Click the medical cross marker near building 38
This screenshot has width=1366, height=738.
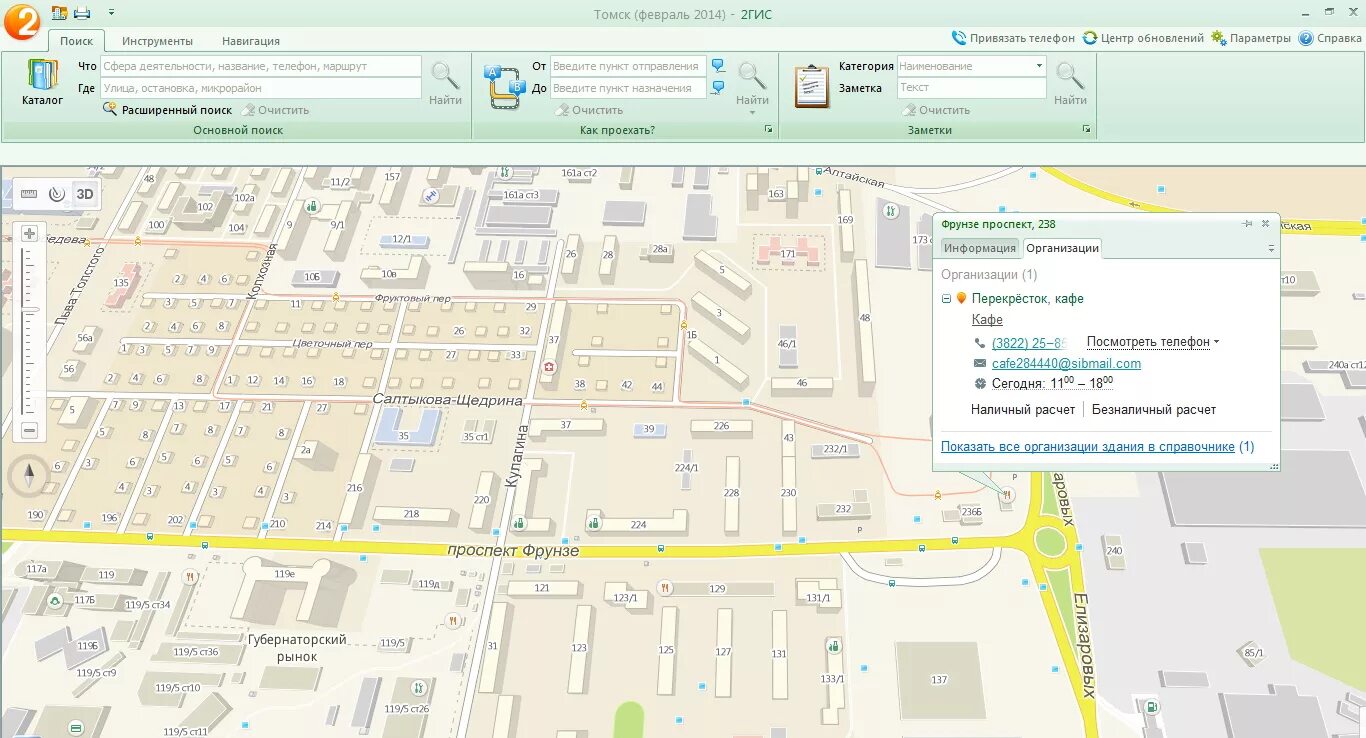point(548,368)
